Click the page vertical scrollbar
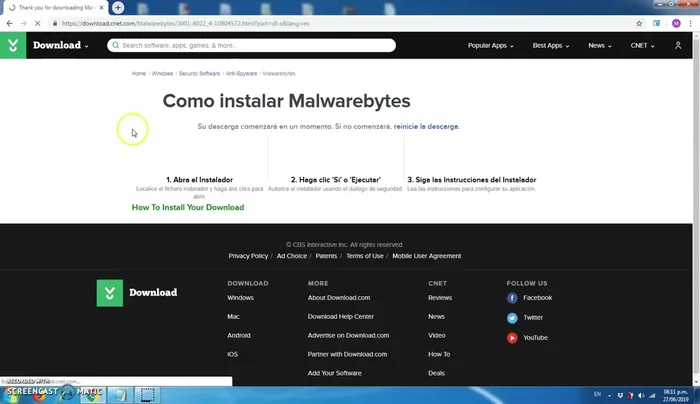This screenshot has width=700, height=404. tap(696, 208)
